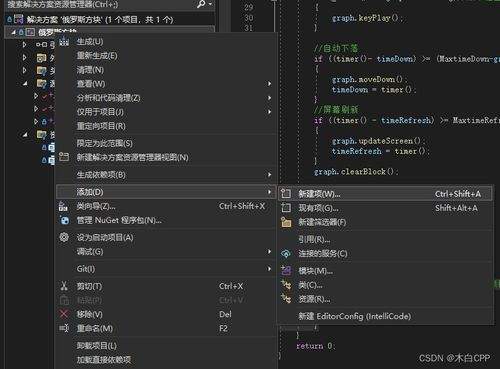Open the 查看(W) submenu arrow
Viewport: 500px width, 369px height.
click(x=269, y=84)
